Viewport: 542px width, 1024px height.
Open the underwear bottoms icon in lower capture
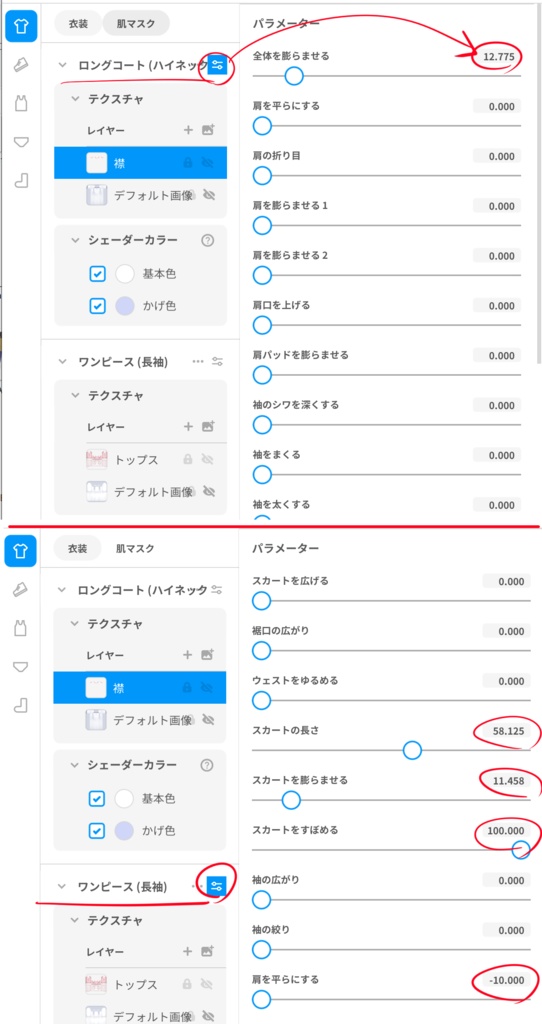point(20,667)
